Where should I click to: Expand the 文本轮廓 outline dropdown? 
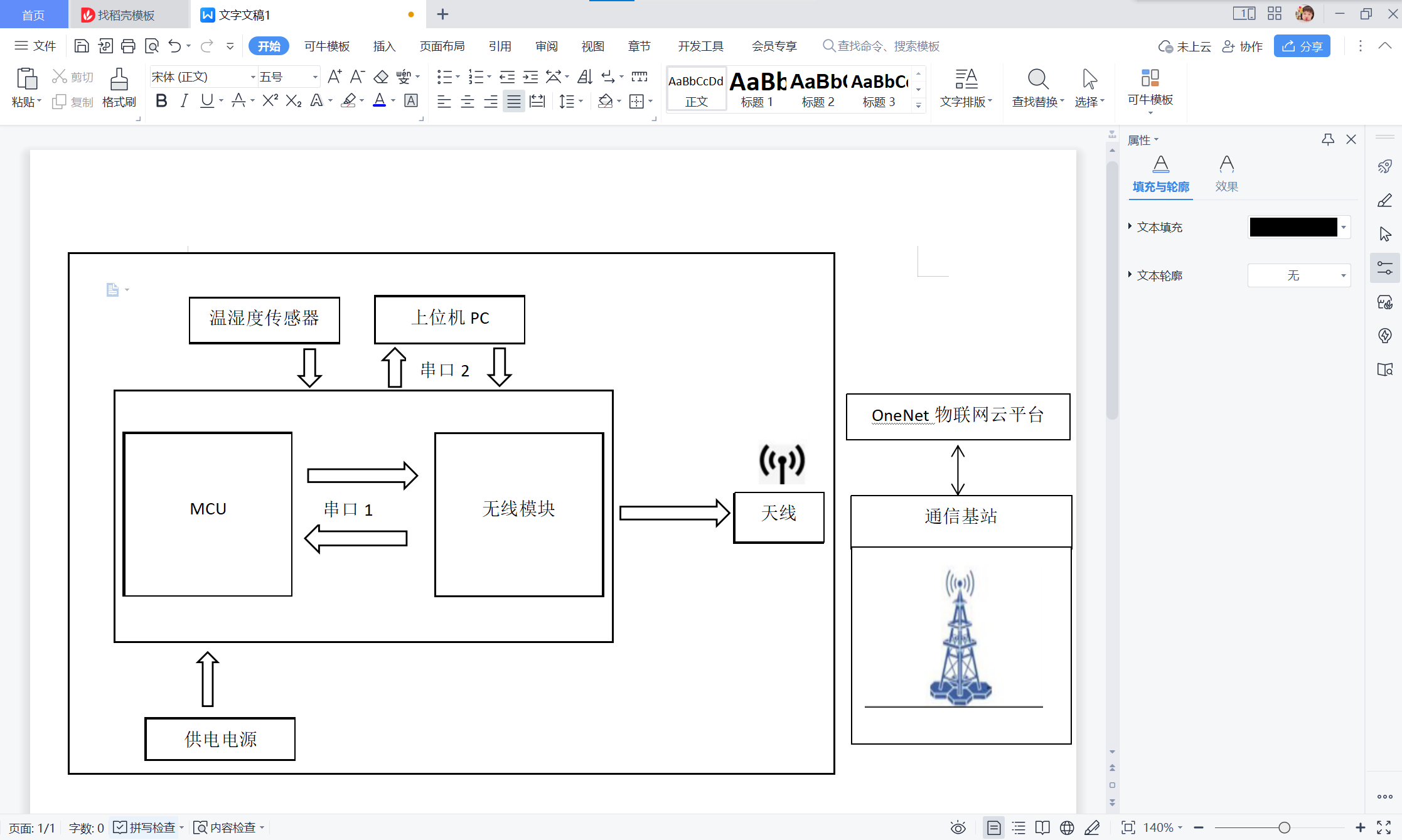coord(1344,275)
